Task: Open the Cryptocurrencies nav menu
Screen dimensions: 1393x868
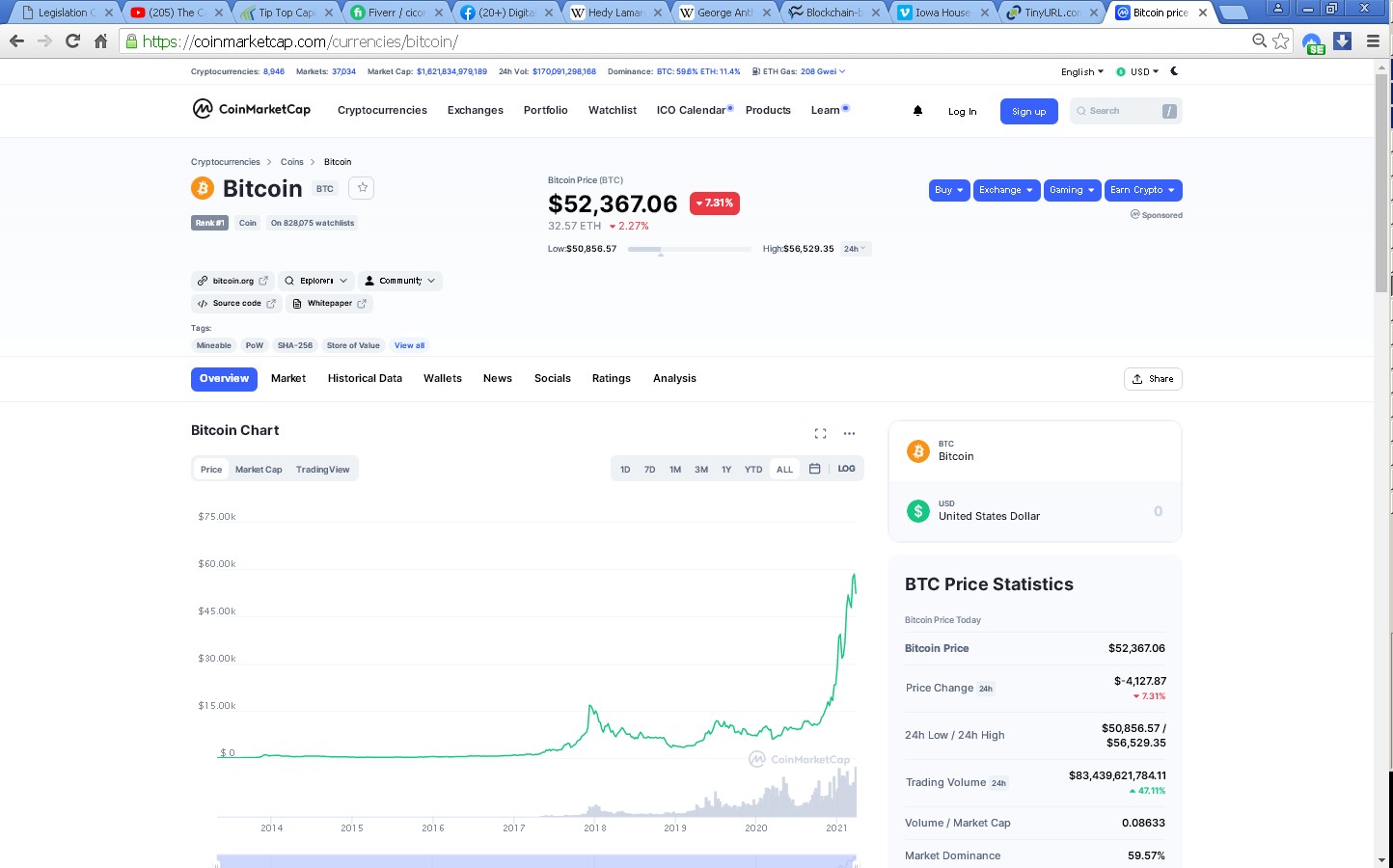Action: [382, 111]
